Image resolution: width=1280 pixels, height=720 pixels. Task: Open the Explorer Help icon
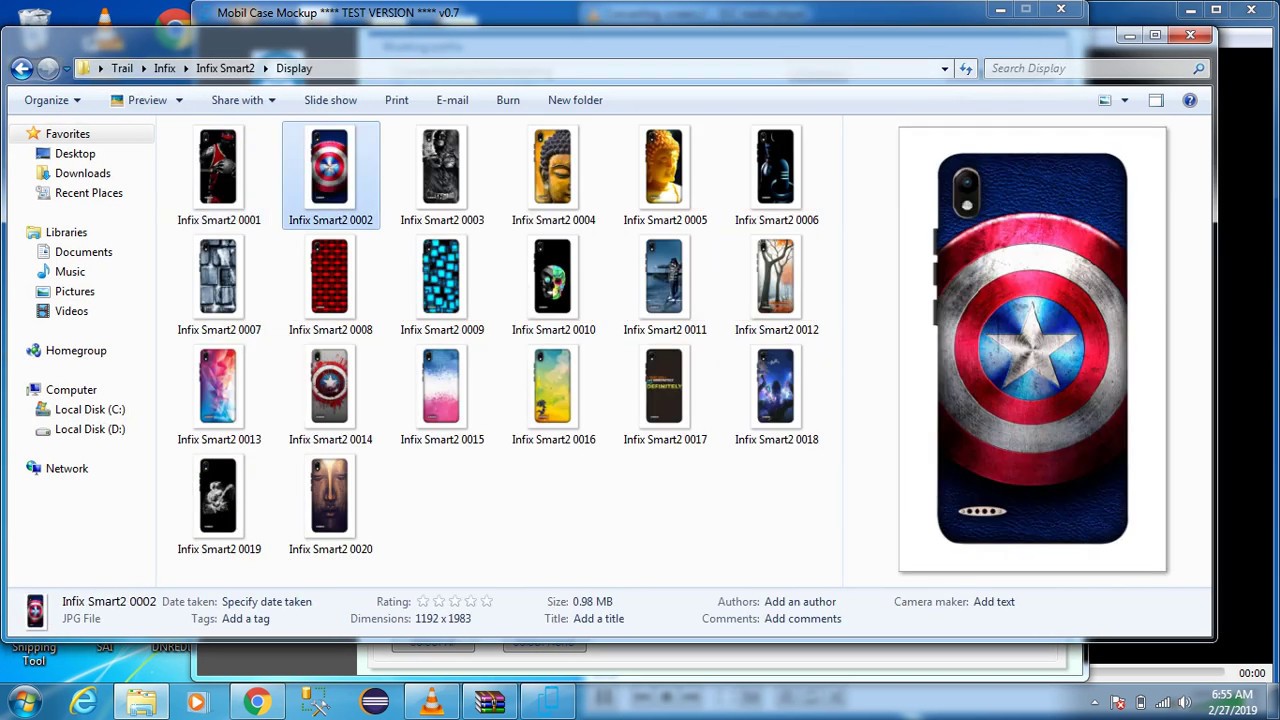1190,100
